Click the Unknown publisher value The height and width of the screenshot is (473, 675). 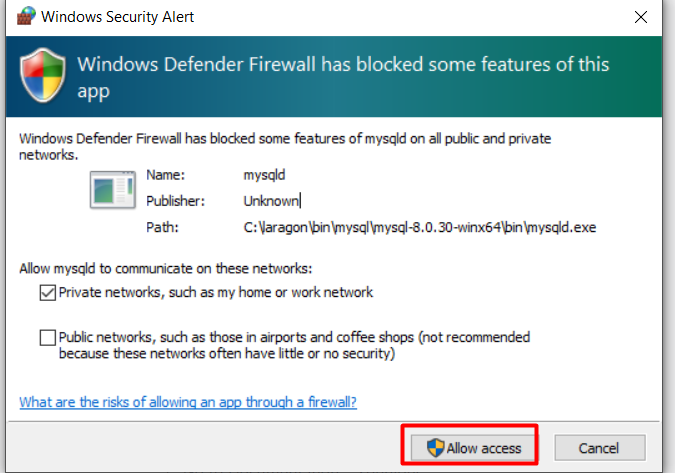pos(271,201)
